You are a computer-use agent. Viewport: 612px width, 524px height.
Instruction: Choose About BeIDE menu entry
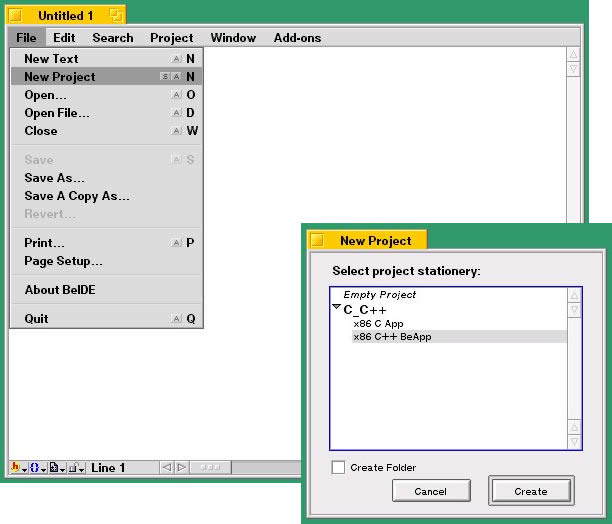[x=106, y=290]
